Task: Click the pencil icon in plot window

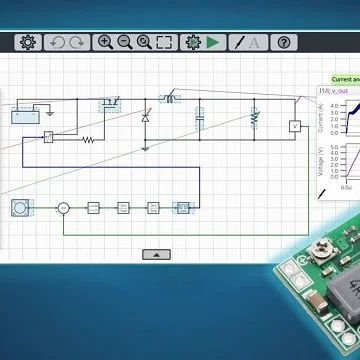Action: point(322,194)
